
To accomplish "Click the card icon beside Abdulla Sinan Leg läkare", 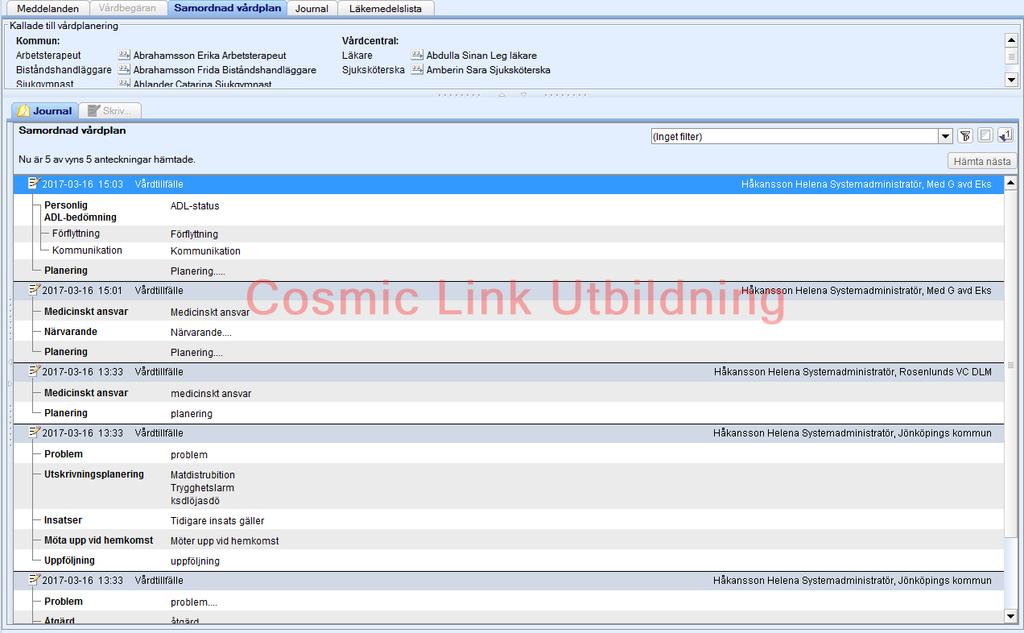I will pos(417,55).
